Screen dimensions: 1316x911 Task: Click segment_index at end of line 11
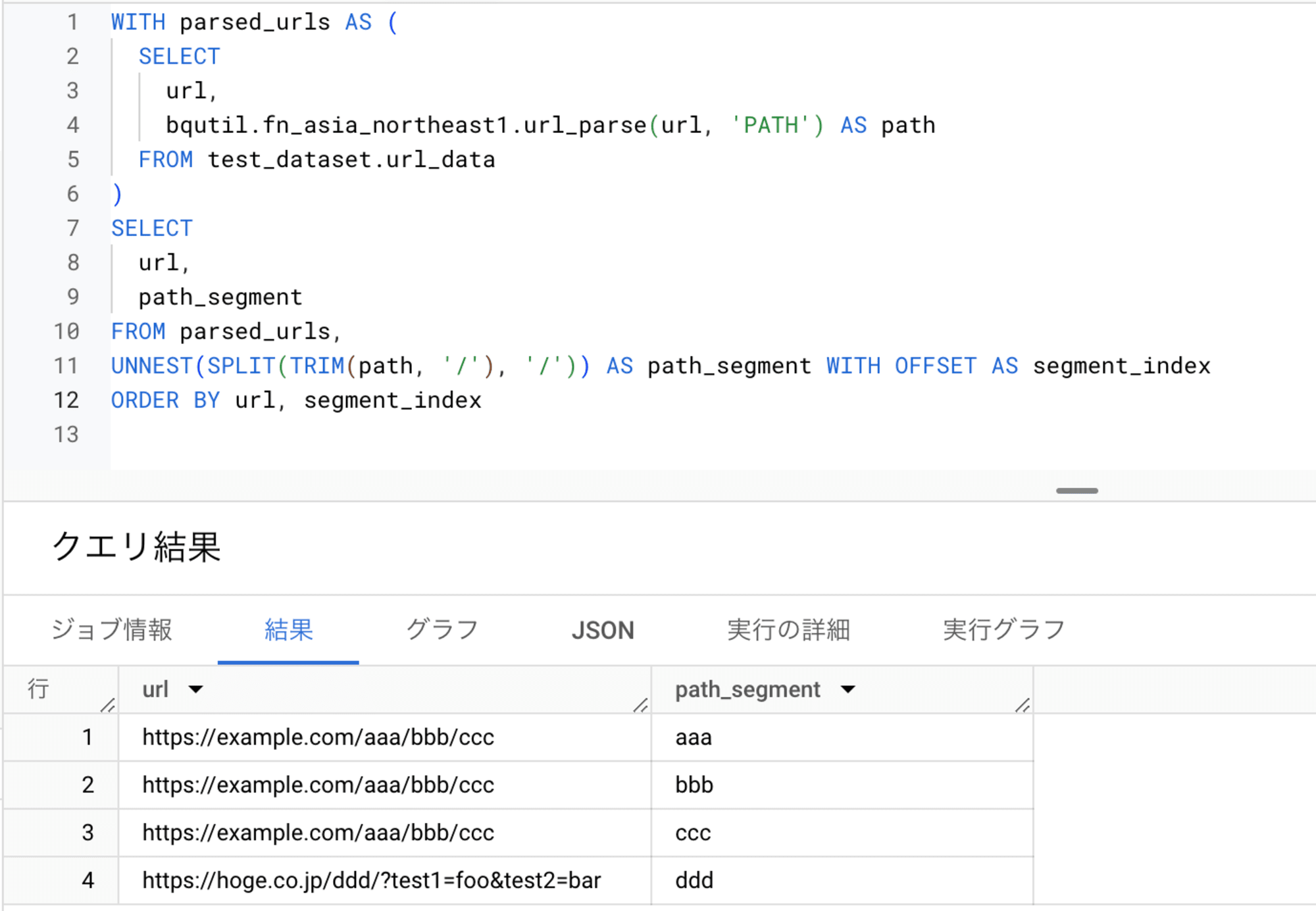tap(1121, 366)
